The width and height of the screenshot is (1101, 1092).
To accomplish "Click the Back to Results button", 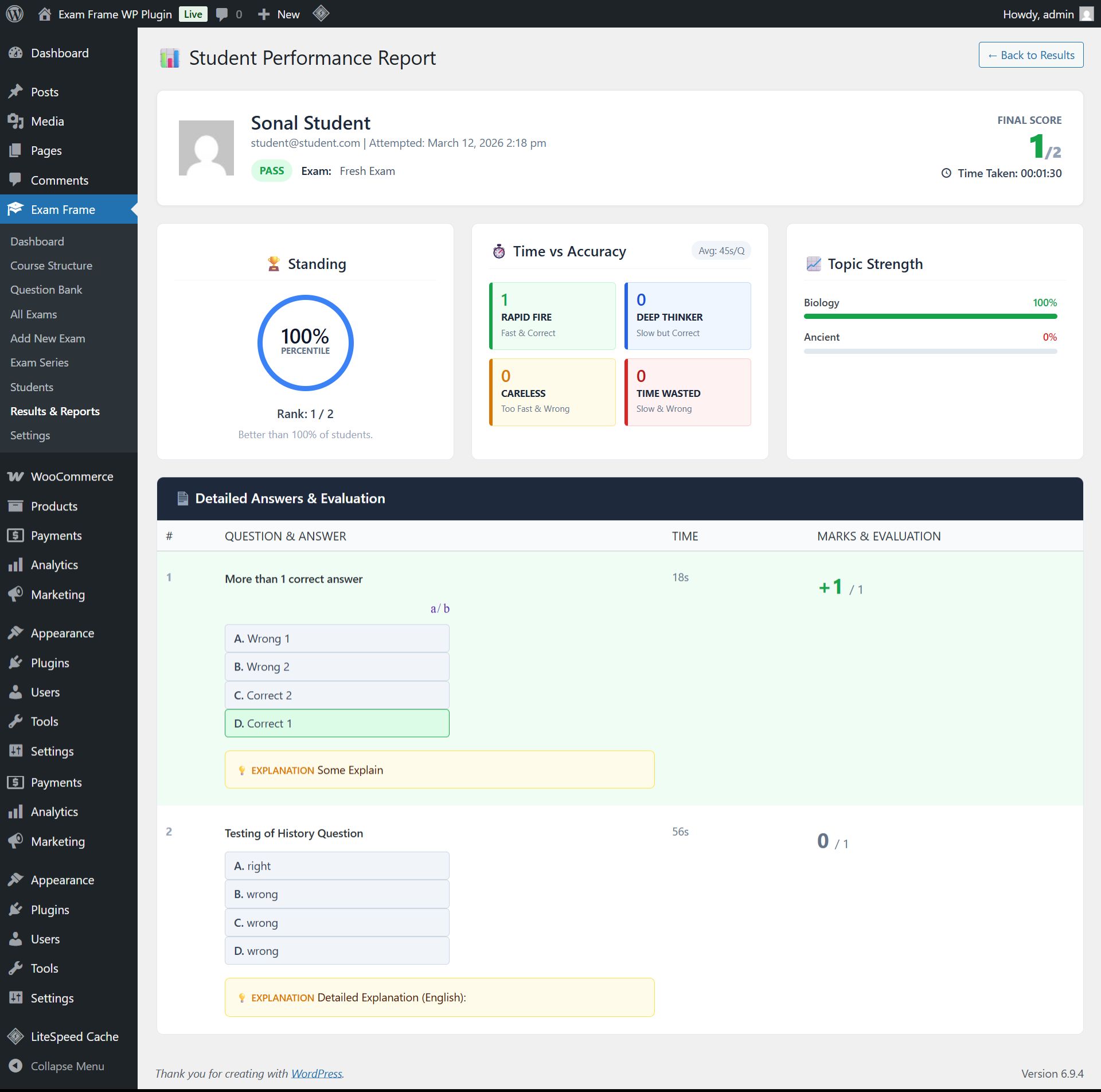I will pos(1030,55).
